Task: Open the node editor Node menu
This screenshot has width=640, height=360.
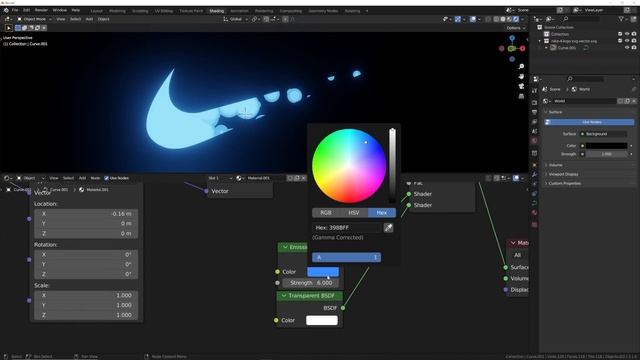Action: point(95,178)
